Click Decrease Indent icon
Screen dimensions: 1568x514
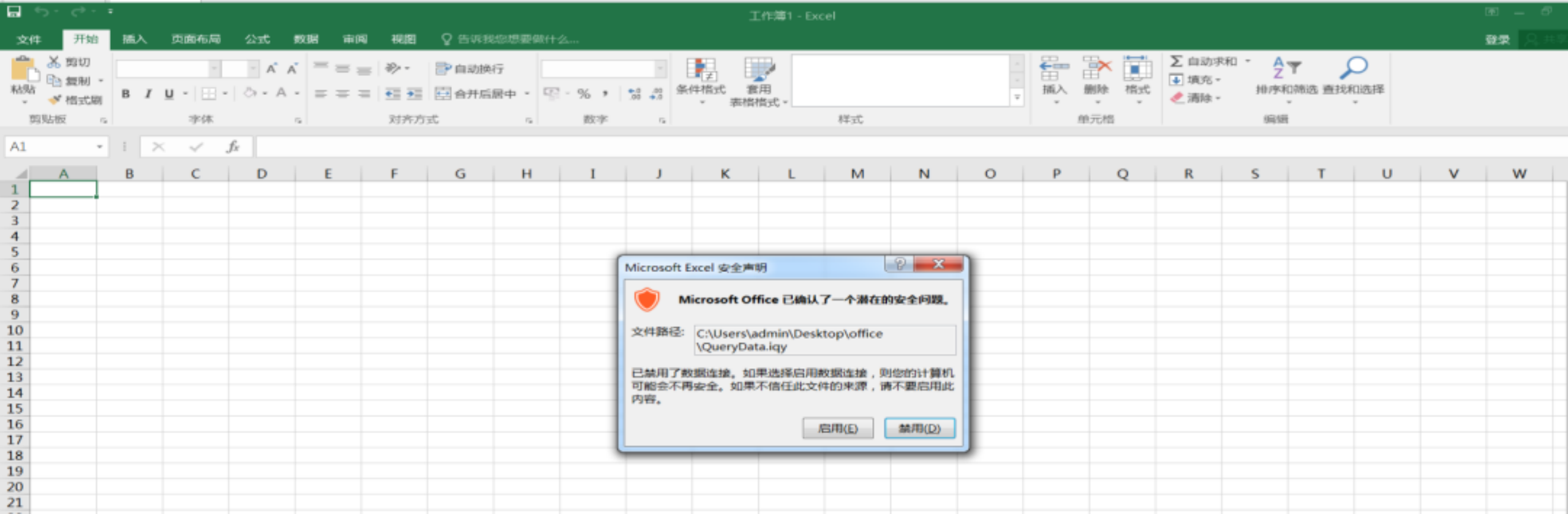point(393,94)
